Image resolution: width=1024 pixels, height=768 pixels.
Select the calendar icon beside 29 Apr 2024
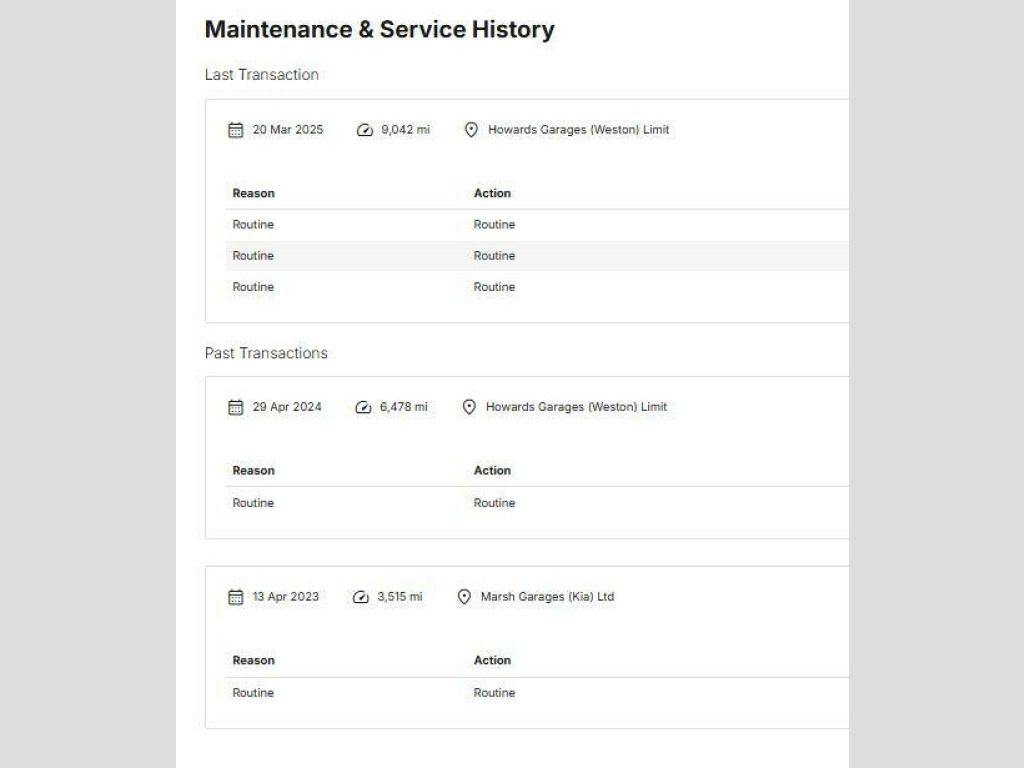coord(236,407)
